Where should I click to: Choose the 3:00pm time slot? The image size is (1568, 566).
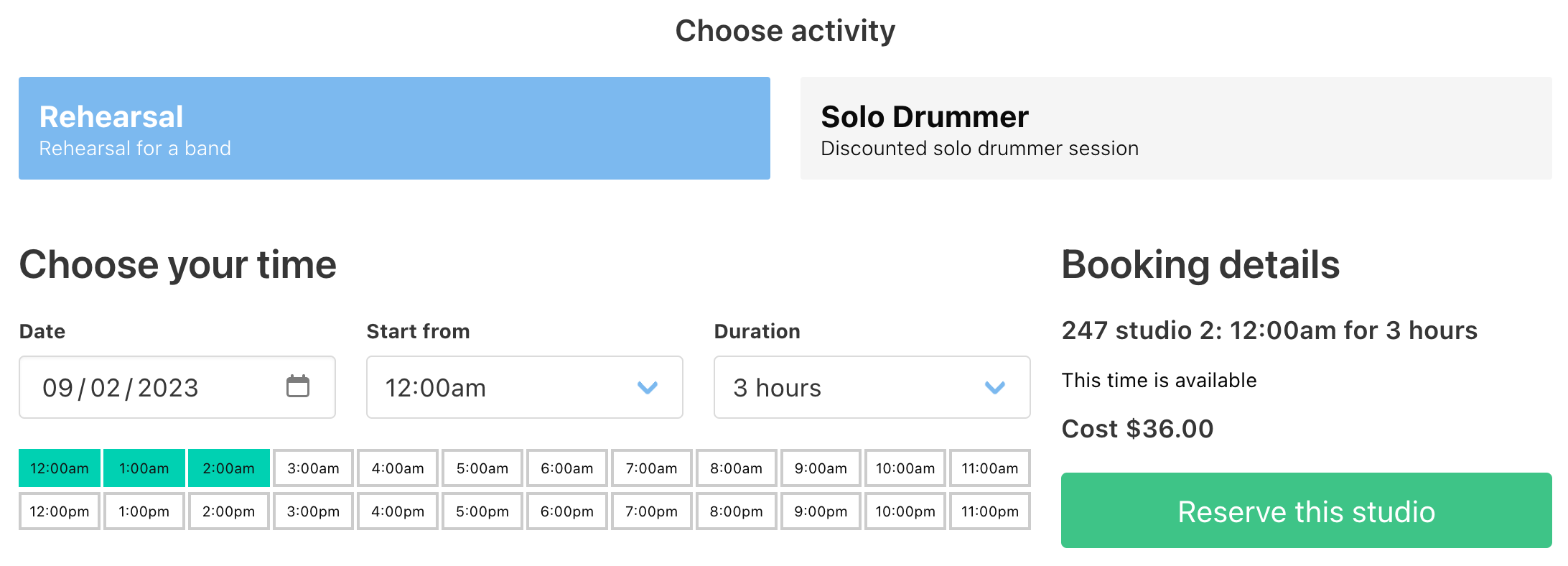313,511
